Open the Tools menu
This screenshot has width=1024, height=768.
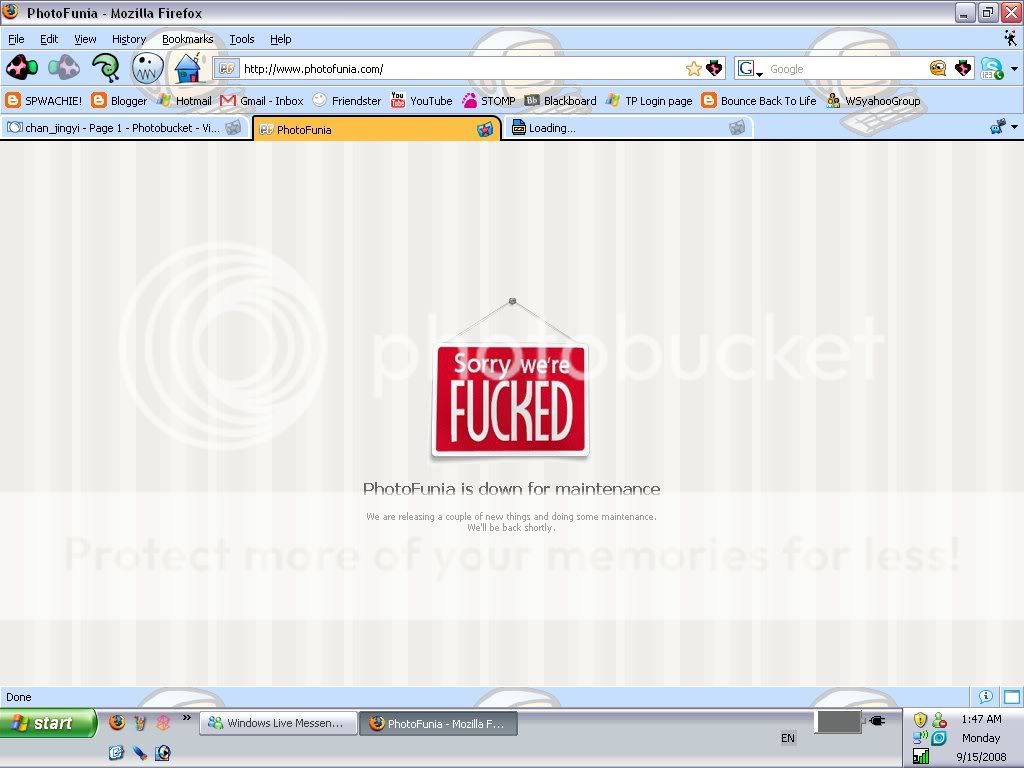coord(242,39)
